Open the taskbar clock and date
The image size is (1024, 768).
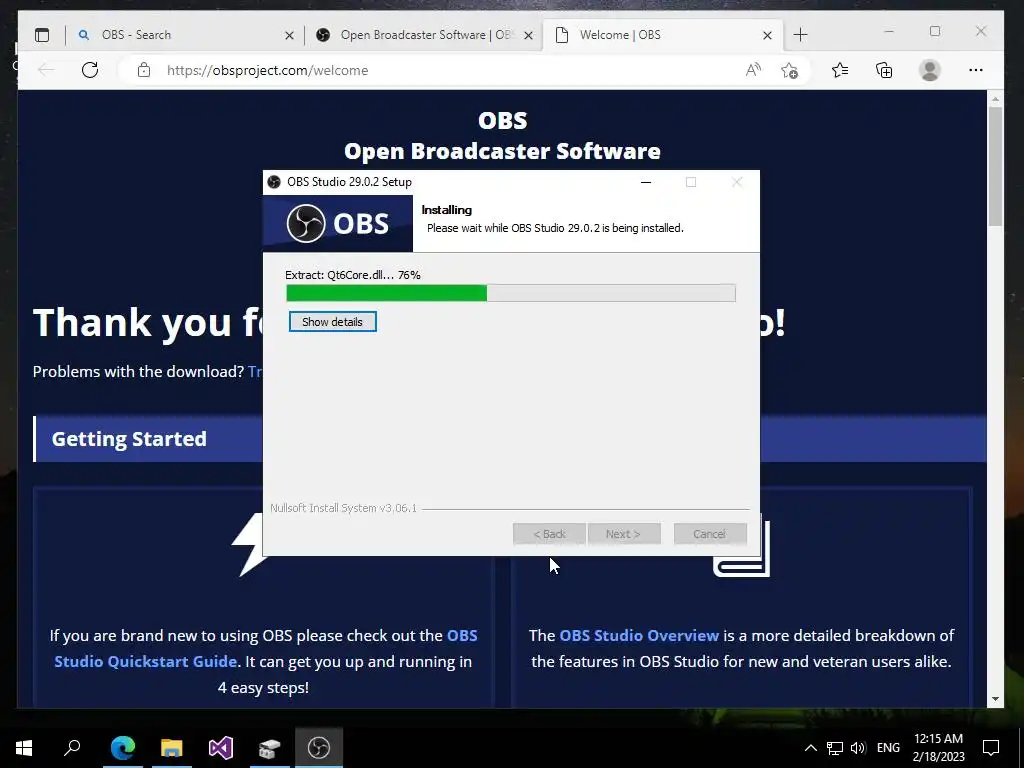point(938,748)
